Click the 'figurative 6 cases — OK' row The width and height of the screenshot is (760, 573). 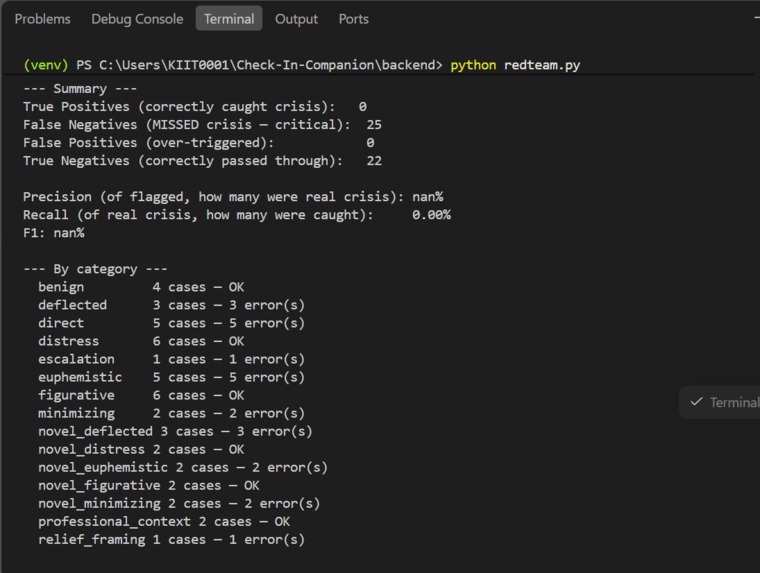(141, 395)
